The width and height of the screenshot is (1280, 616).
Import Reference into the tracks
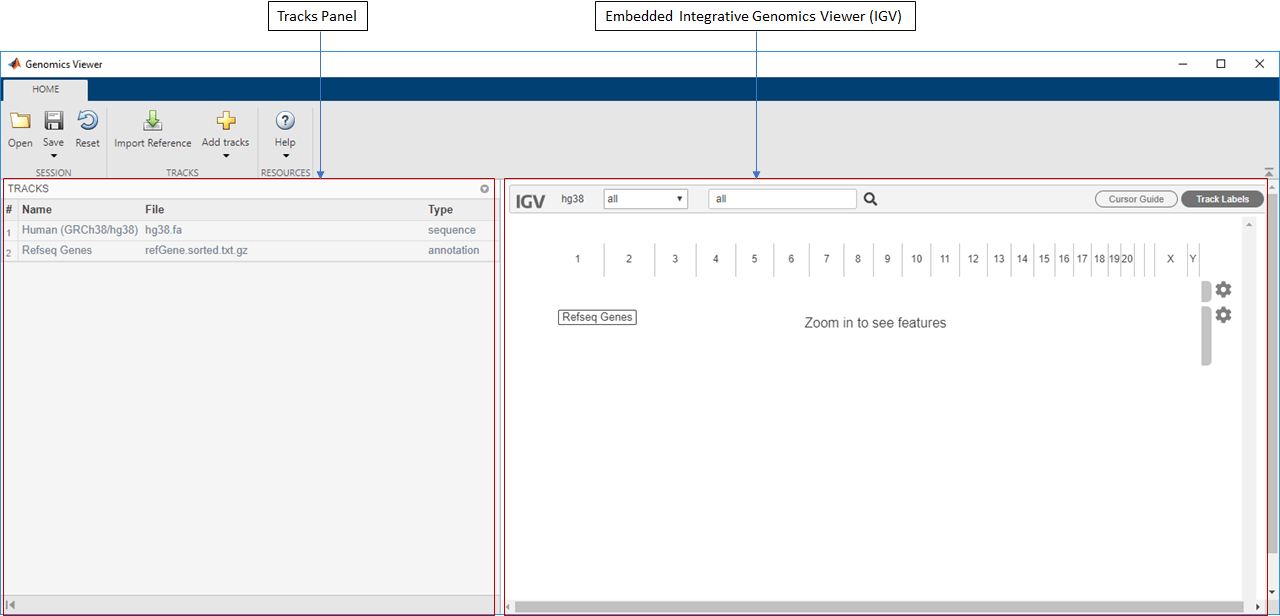point(152,128)
